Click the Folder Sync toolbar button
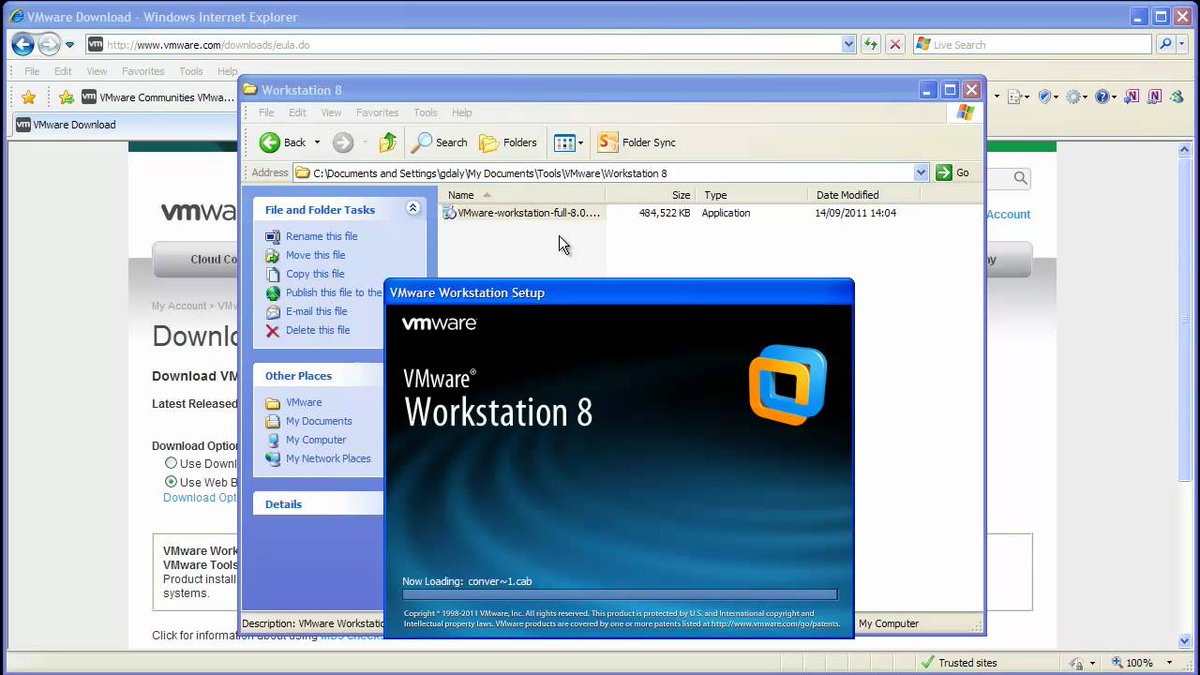 [637, 143]
